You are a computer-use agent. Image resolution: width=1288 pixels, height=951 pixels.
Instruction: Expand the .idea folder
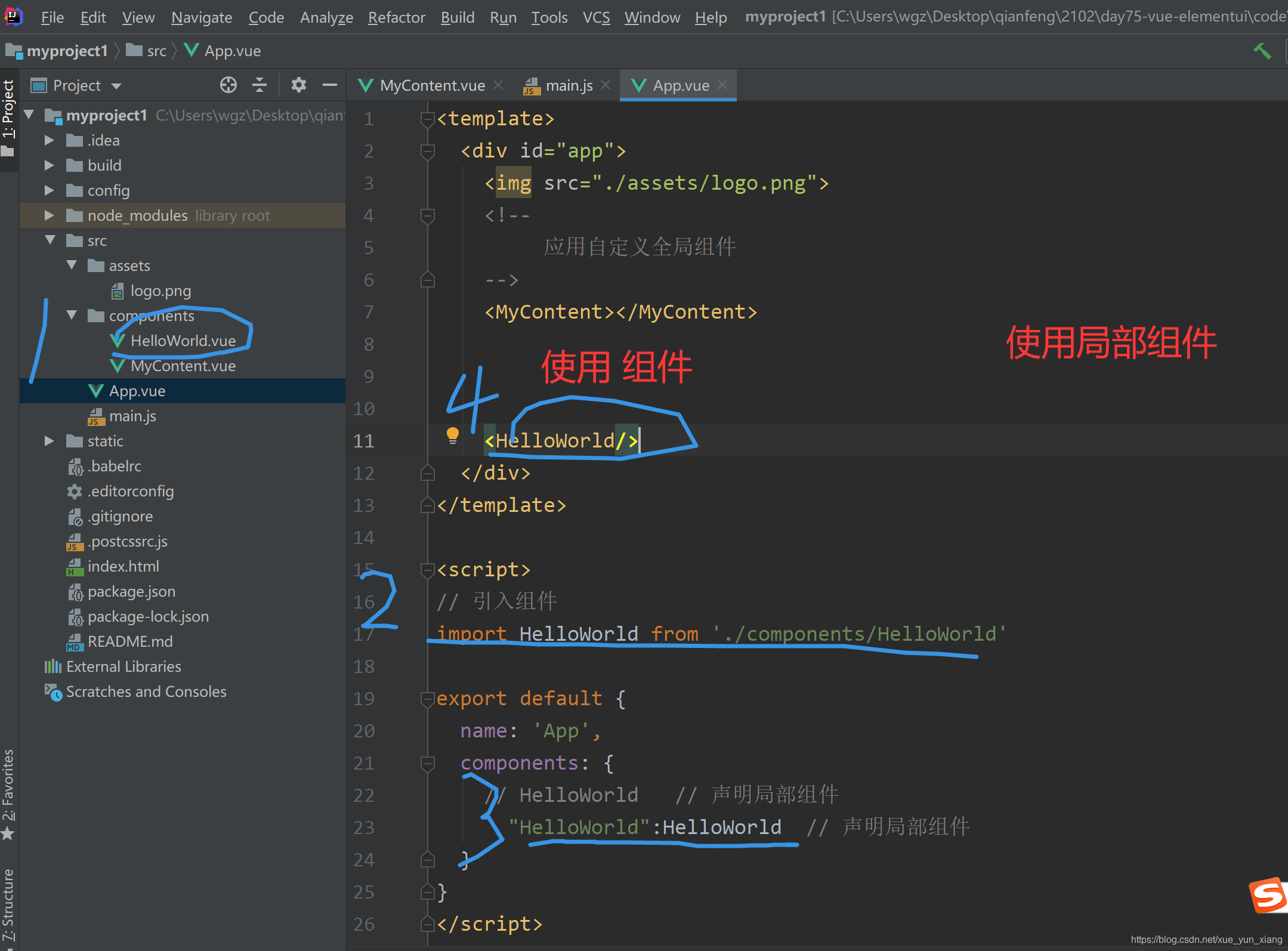tap(48, 140)
